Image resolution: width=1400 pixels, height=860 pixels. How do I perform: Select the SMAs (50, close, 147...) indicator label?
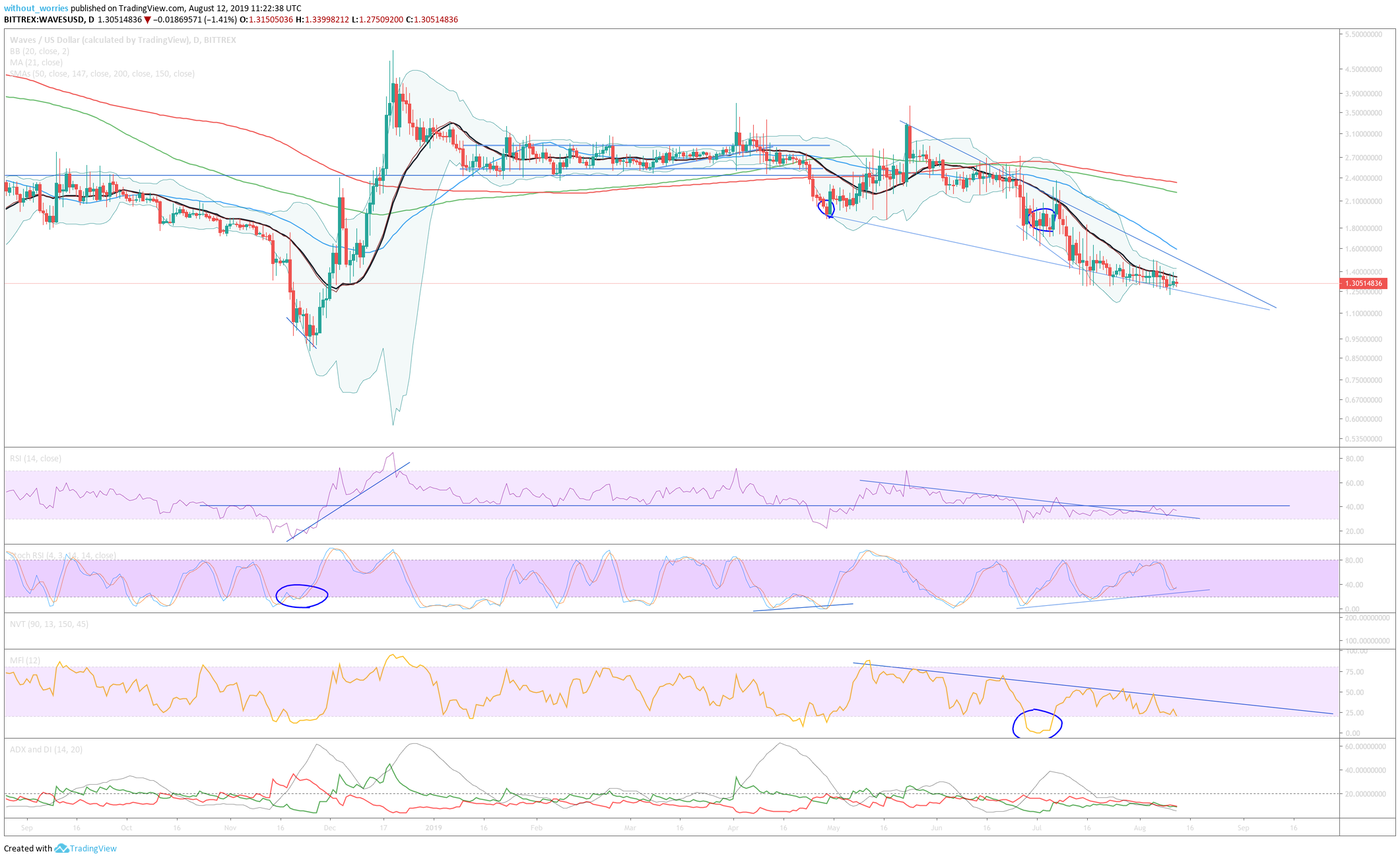[x=102, y=74]
